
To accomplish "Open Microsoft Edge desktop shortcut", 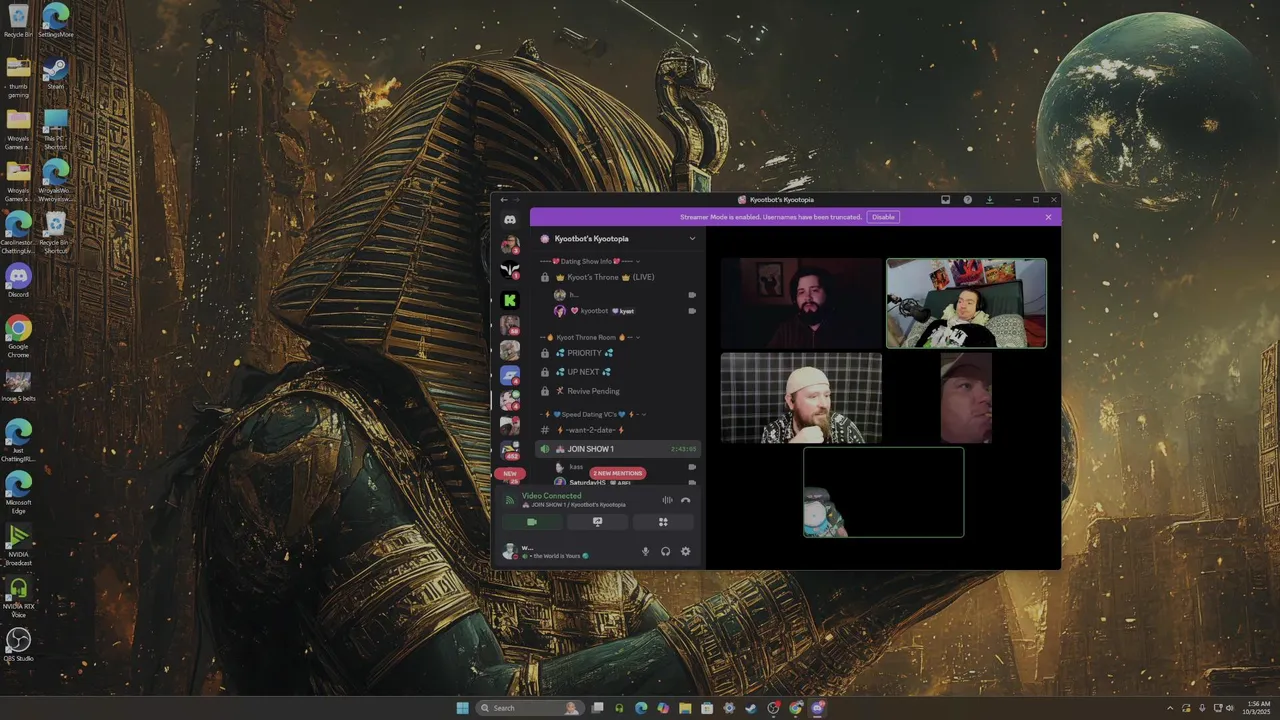I will pos(18,493).
